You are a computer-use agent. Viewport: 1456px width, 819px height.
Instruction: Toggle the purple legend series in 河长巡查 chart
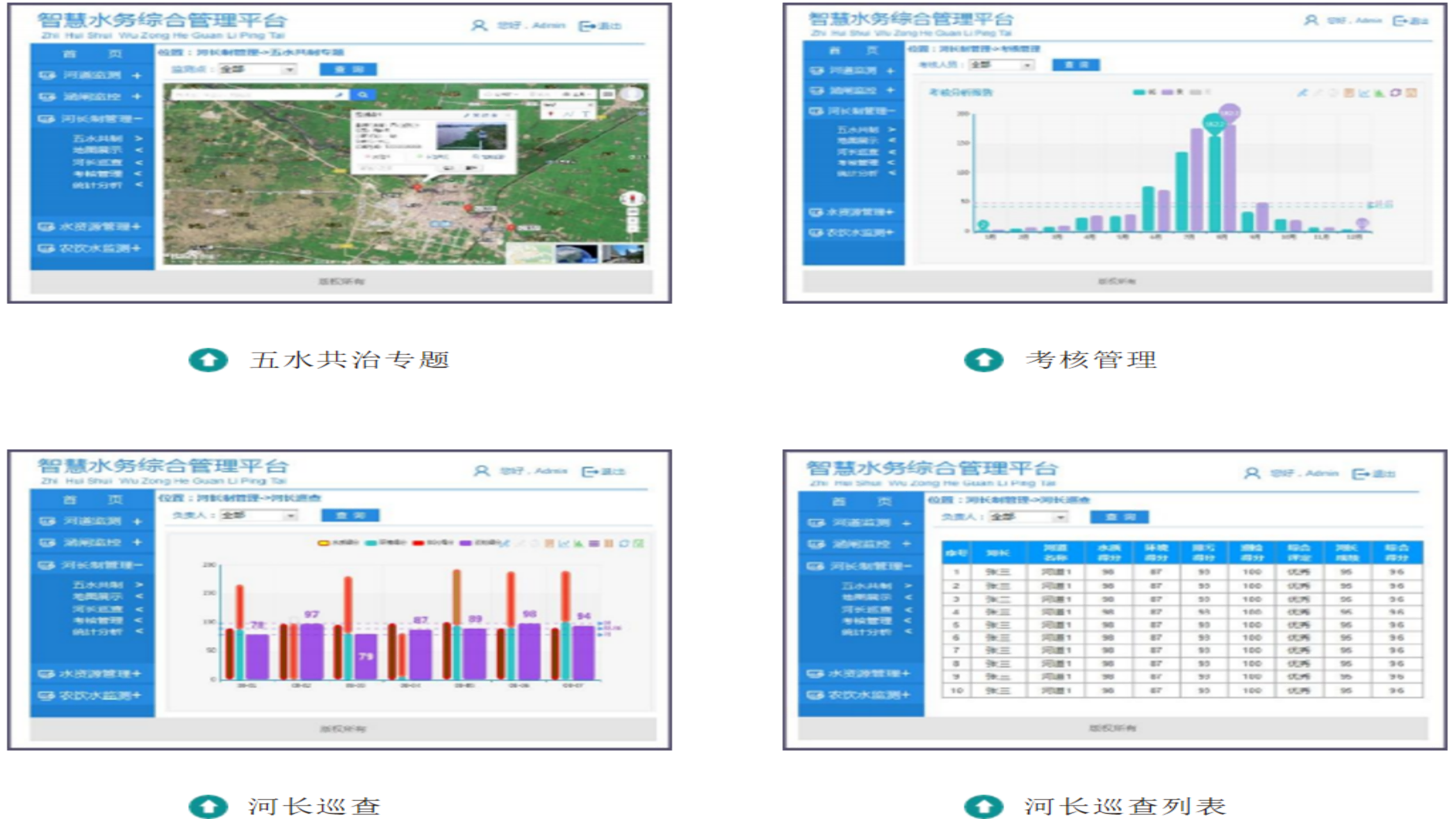click(466, 543)
